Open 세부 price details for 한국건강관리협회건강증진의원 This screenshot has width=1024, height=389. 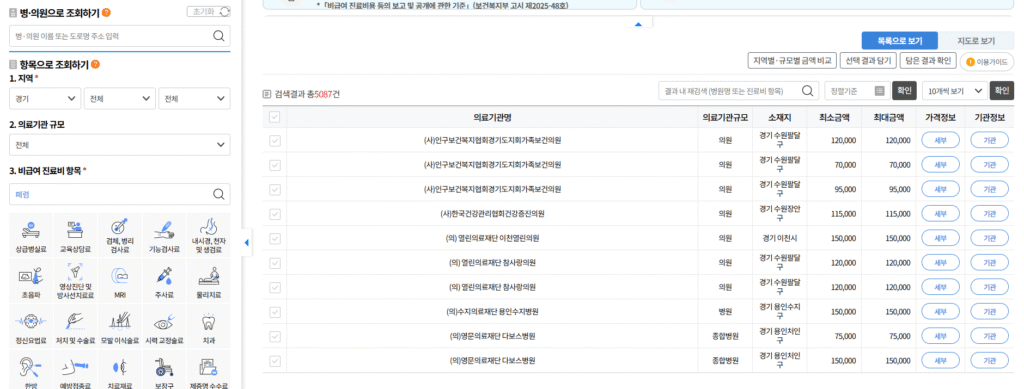point(940,213)
